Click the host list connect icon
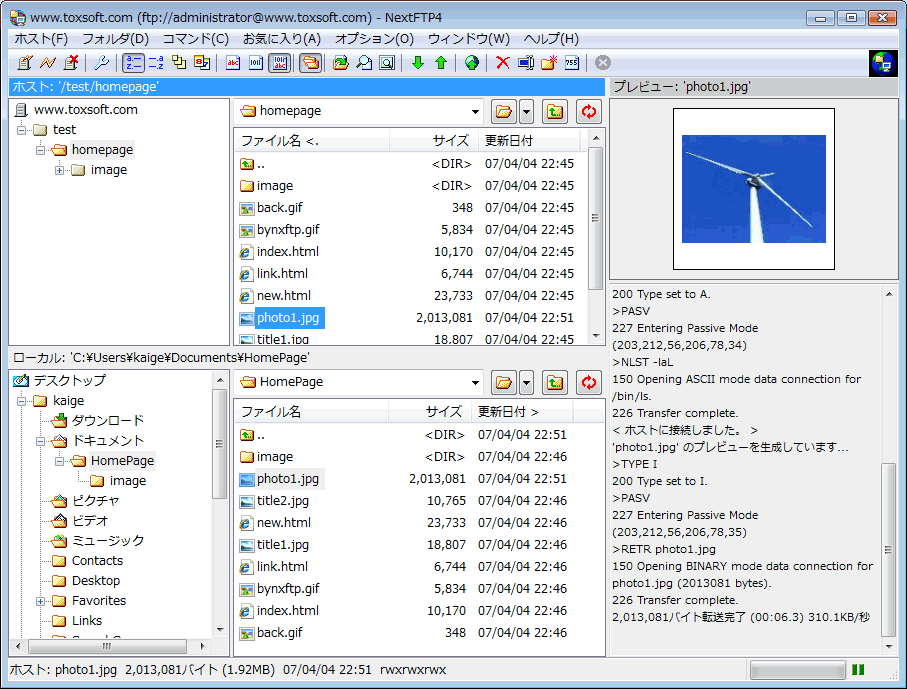 click(25, 62)
